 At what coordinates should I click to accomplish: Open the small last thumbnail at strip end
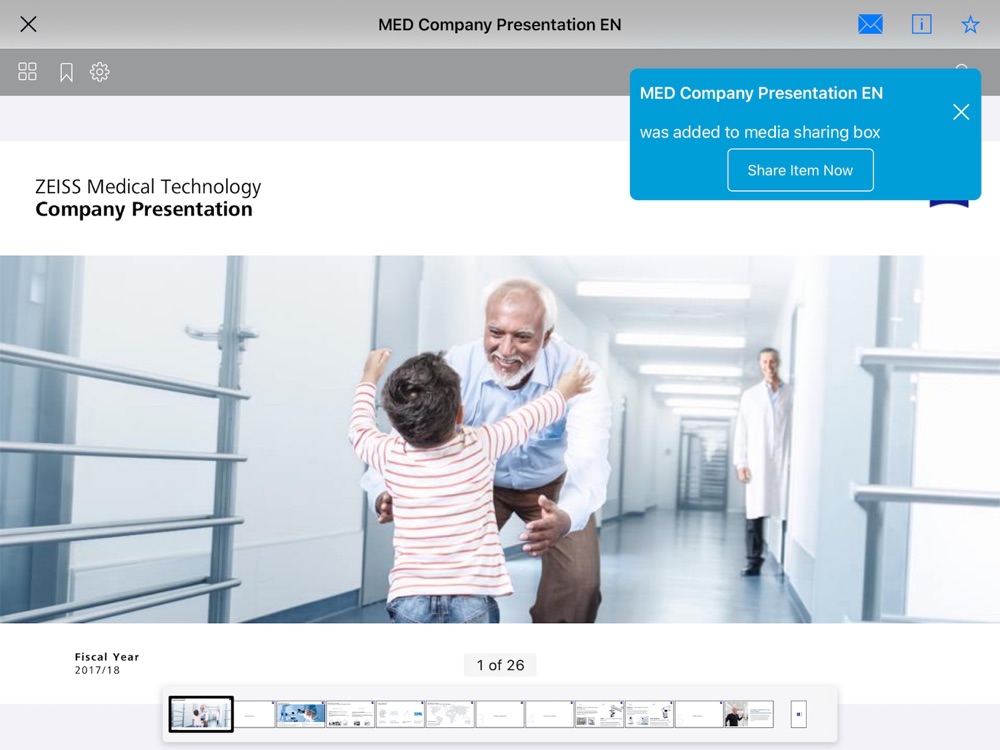pos(798,714)
